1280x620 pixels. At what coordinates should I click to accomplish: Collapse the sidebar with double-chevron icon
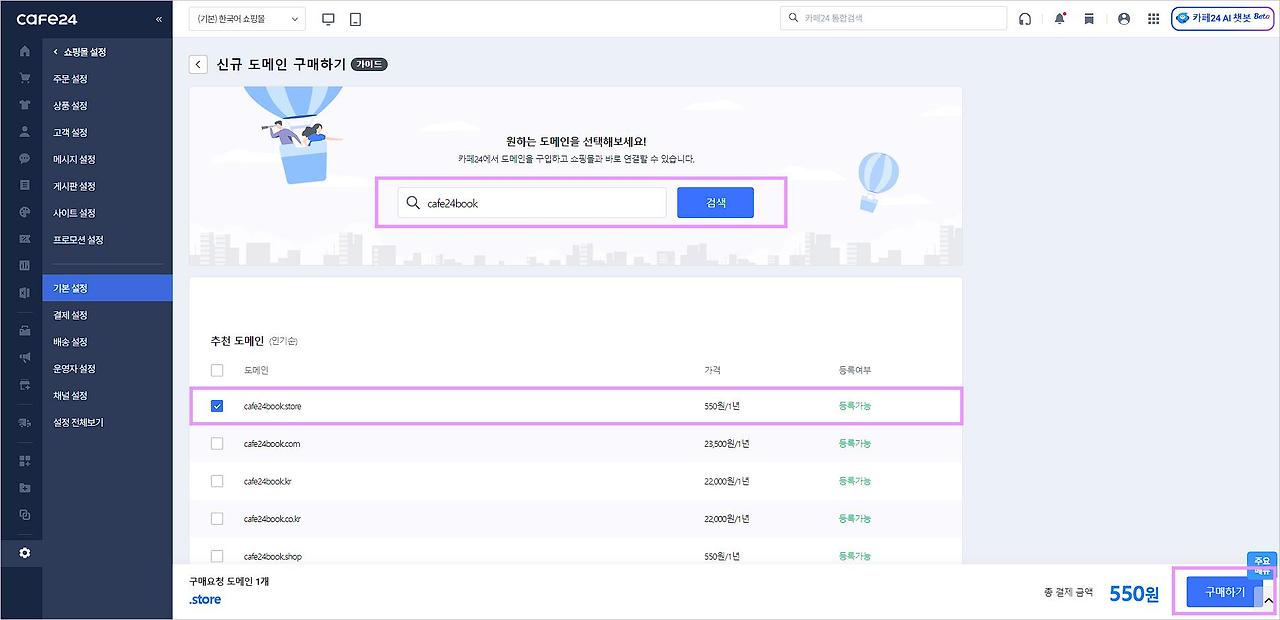(158, 19)
